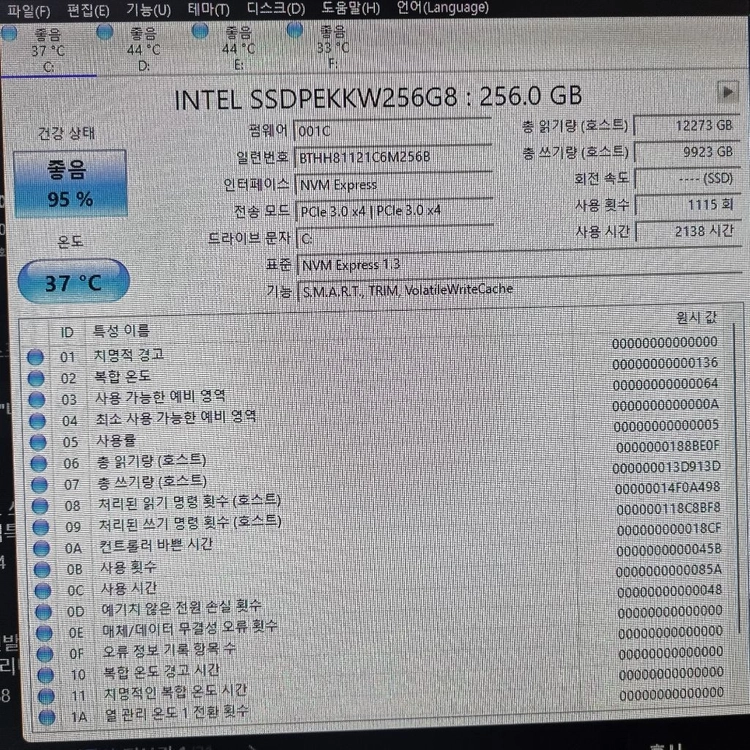Click the status icon for attribute 01 치명적 경고
750x750 pixels.
[x=35, y=357]
